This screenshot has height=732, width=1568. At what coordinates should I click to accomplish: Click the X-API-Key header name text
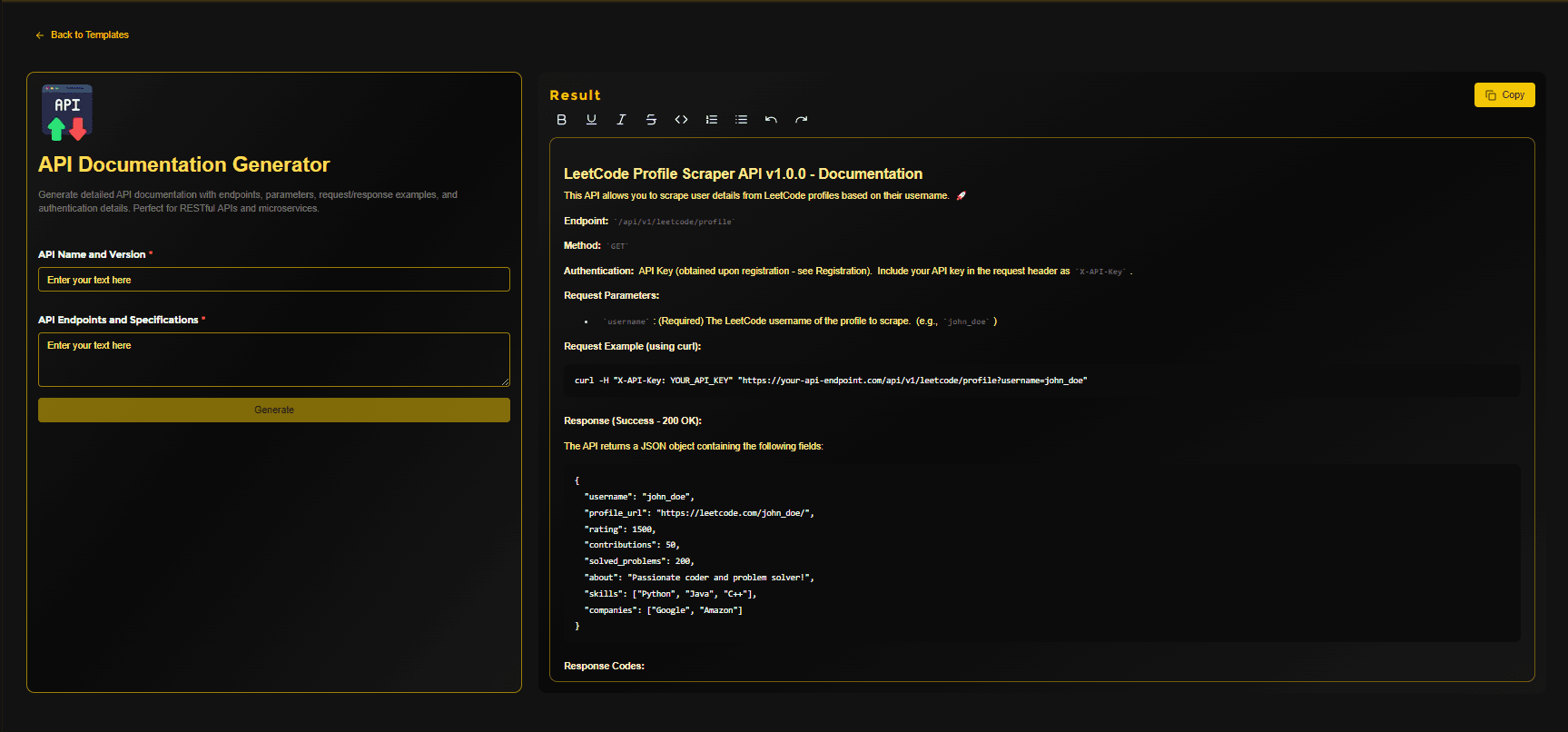(x=1101, y=272)
